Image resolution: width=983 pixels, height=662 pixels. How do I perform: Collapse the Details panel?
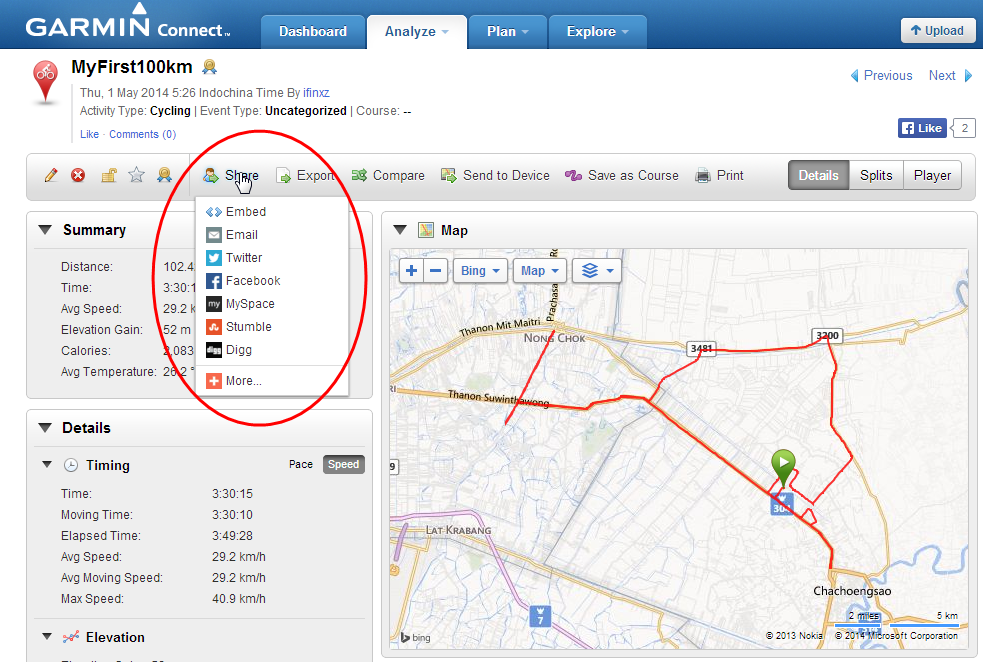coord(45,428)
